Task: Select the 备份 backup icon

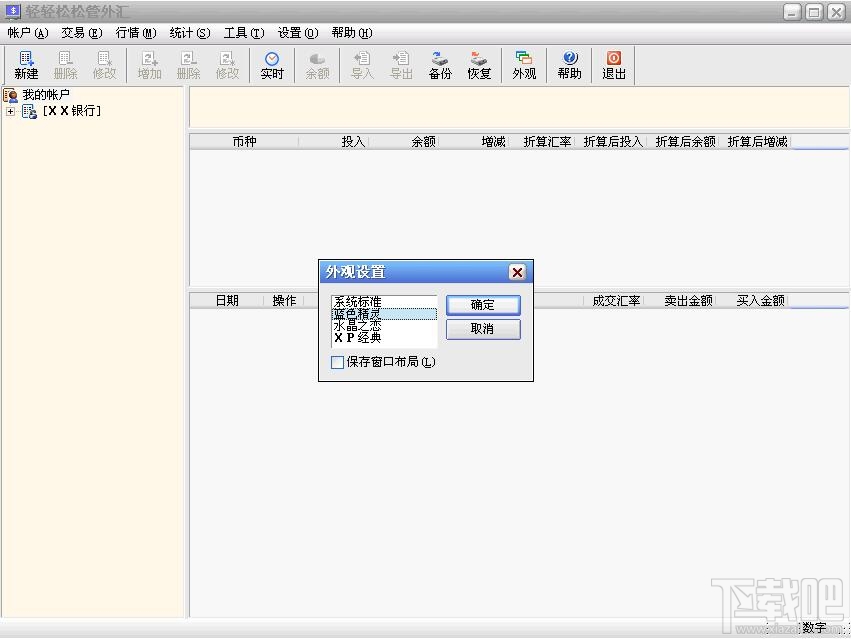Action: click(x=440, y=65)
